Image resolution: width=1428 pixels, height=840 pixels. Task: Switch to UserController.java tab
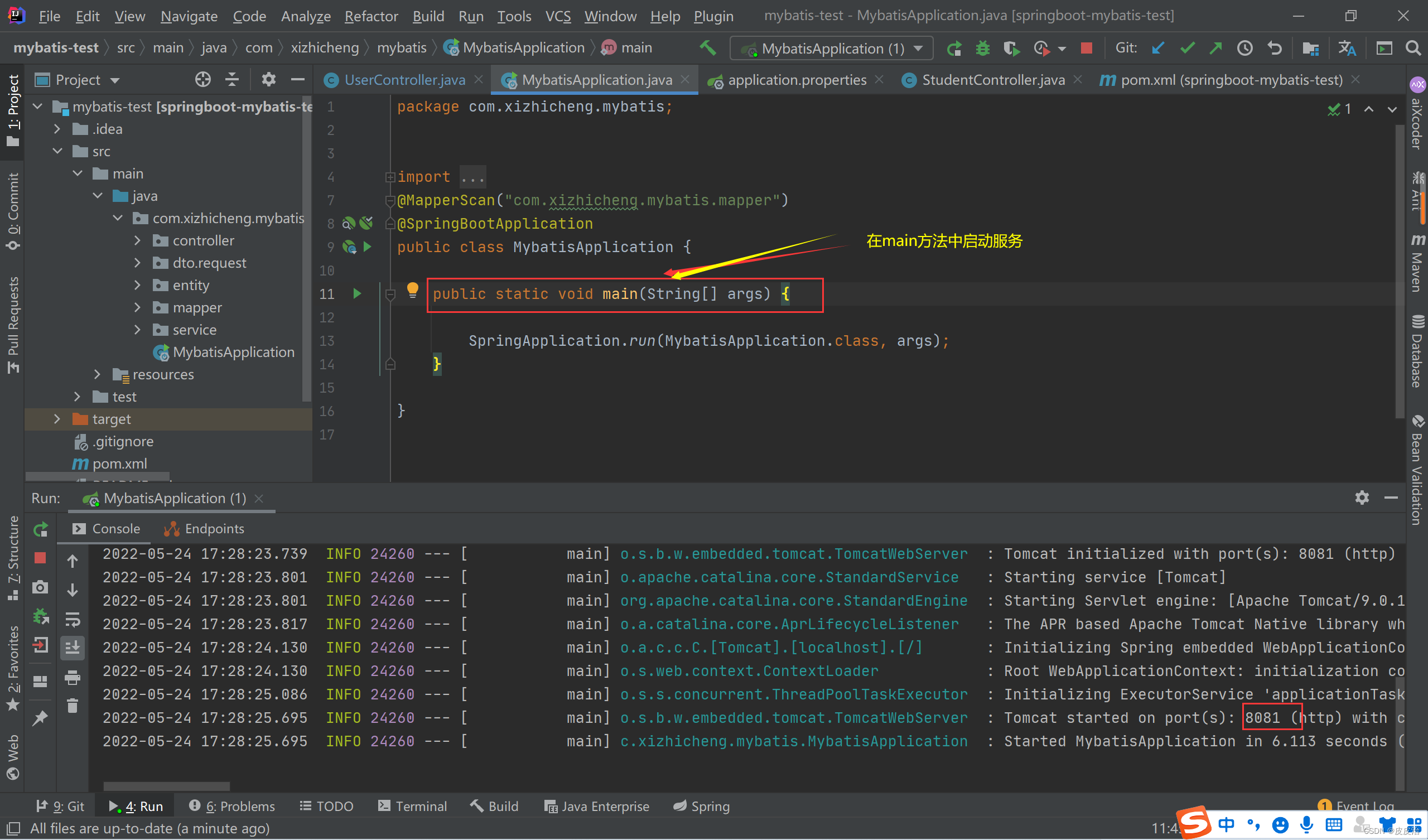[404, 80]
